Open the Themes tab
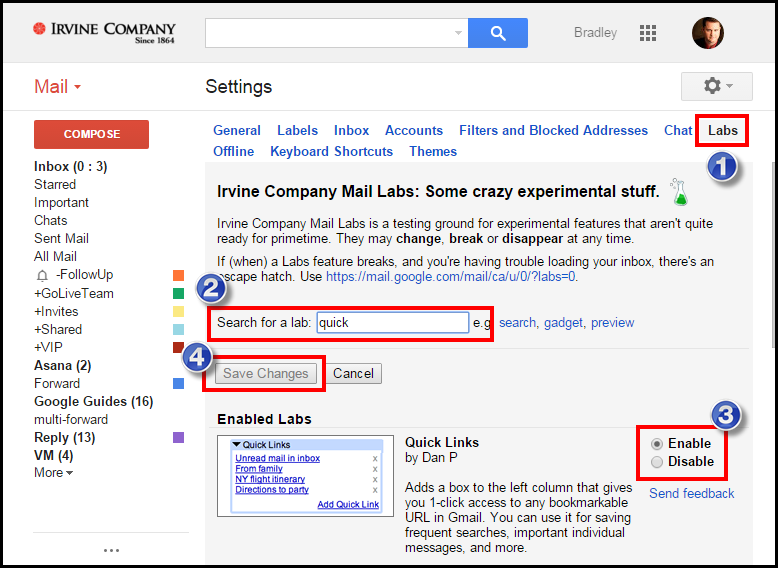The image size is (778, 568). pyautogui.click(x=433, y=151)
